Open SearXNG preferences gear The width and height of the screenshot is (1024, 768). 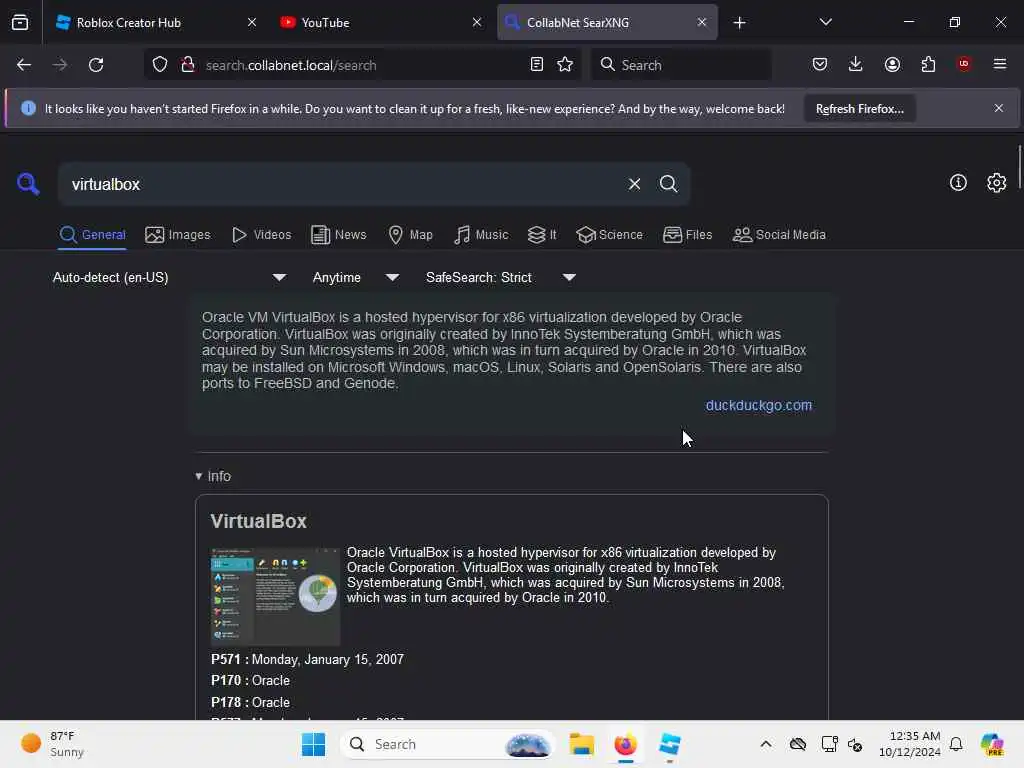point(997,183)
